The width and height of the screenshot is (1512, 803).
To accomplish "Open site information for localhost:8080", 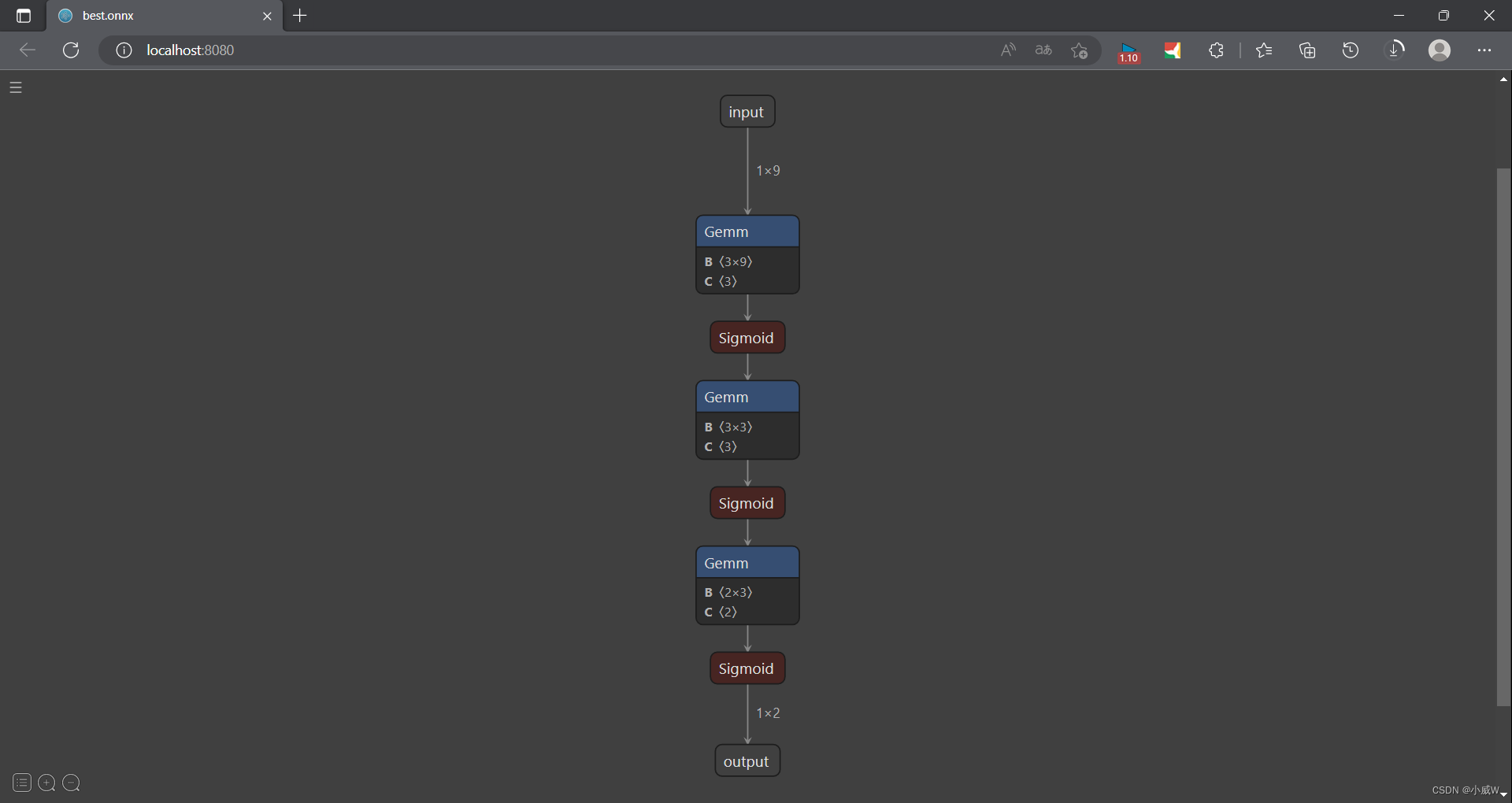I will (123, 50).
